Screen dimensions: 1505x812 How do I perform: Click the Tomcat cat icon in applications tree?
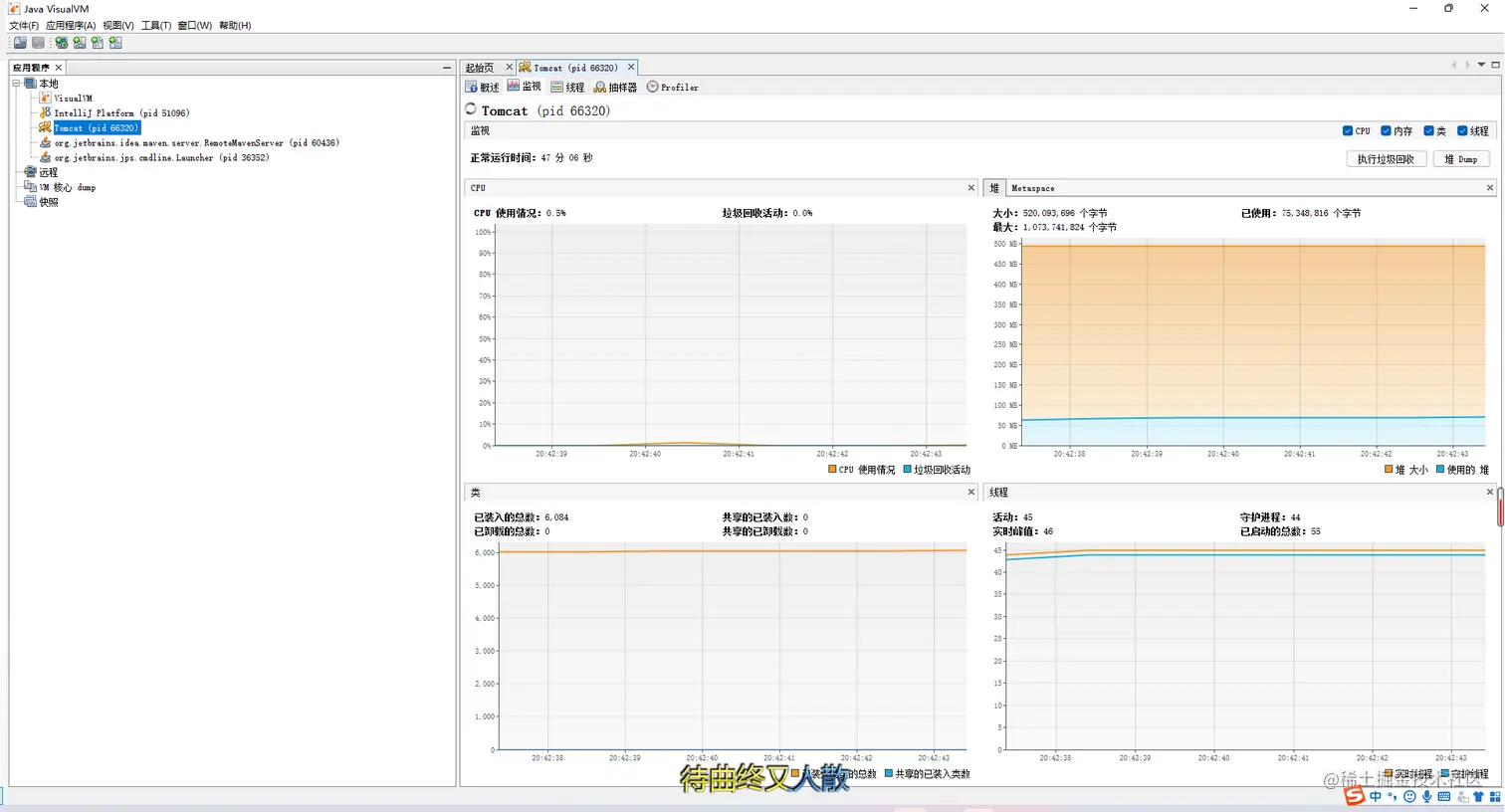[45, 127]
